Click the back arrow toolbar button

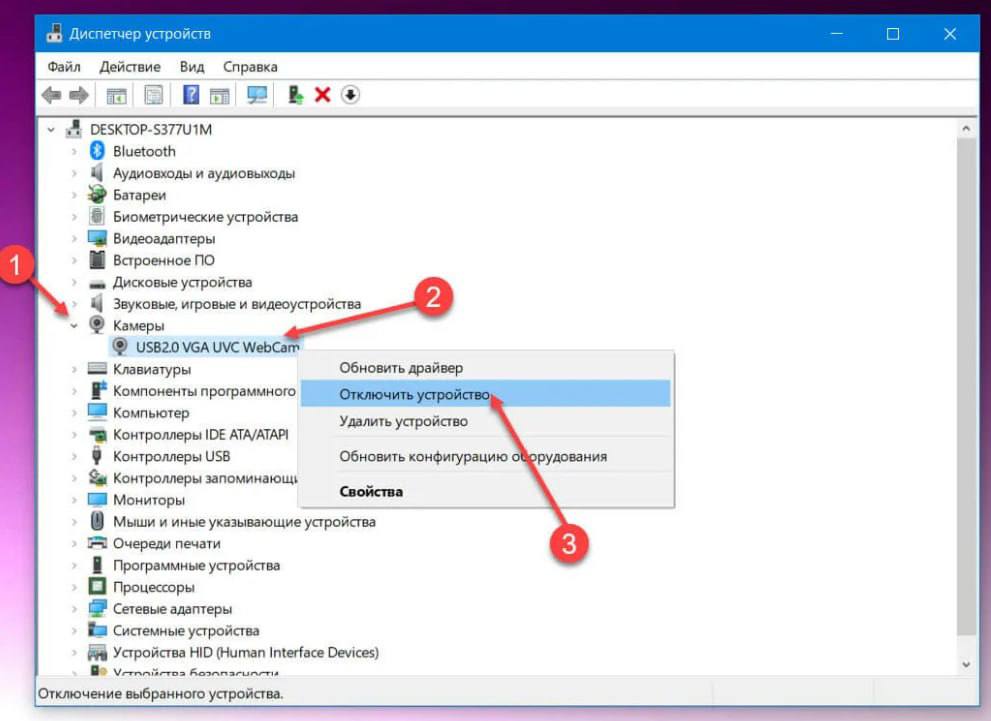(x=52, y=95)
